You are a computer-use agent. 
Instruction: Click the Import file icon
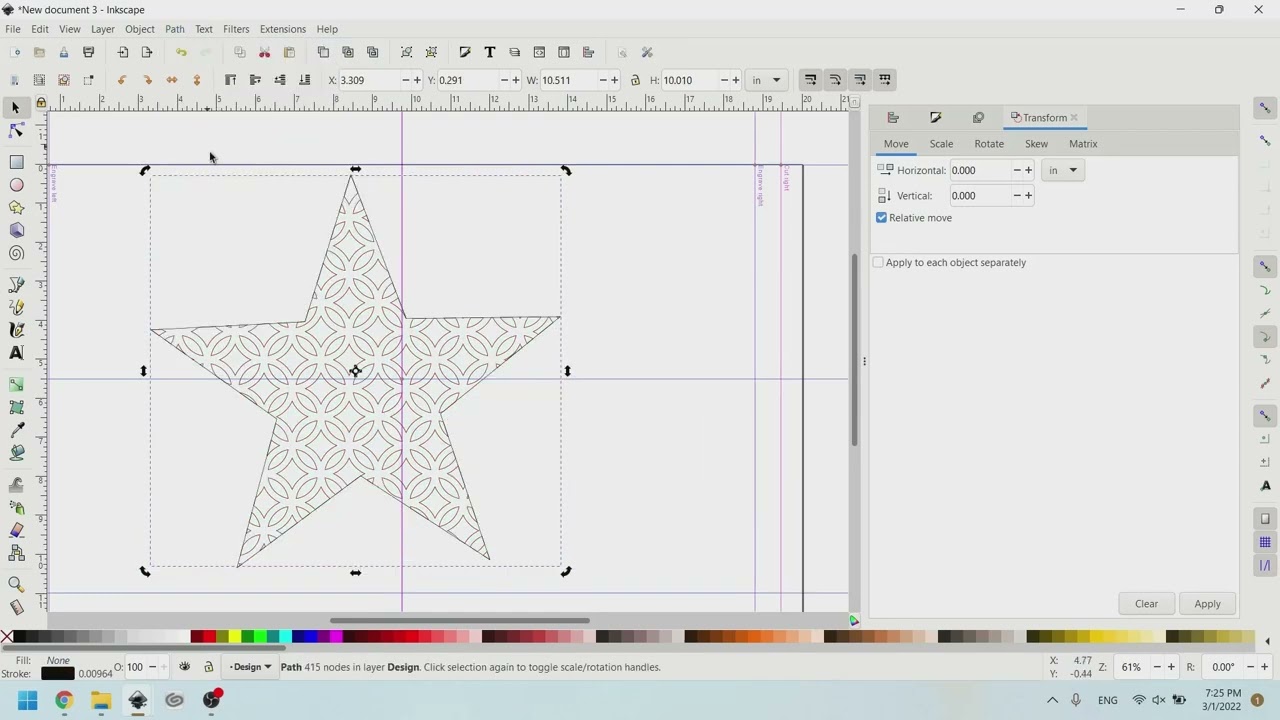point(122,52)
